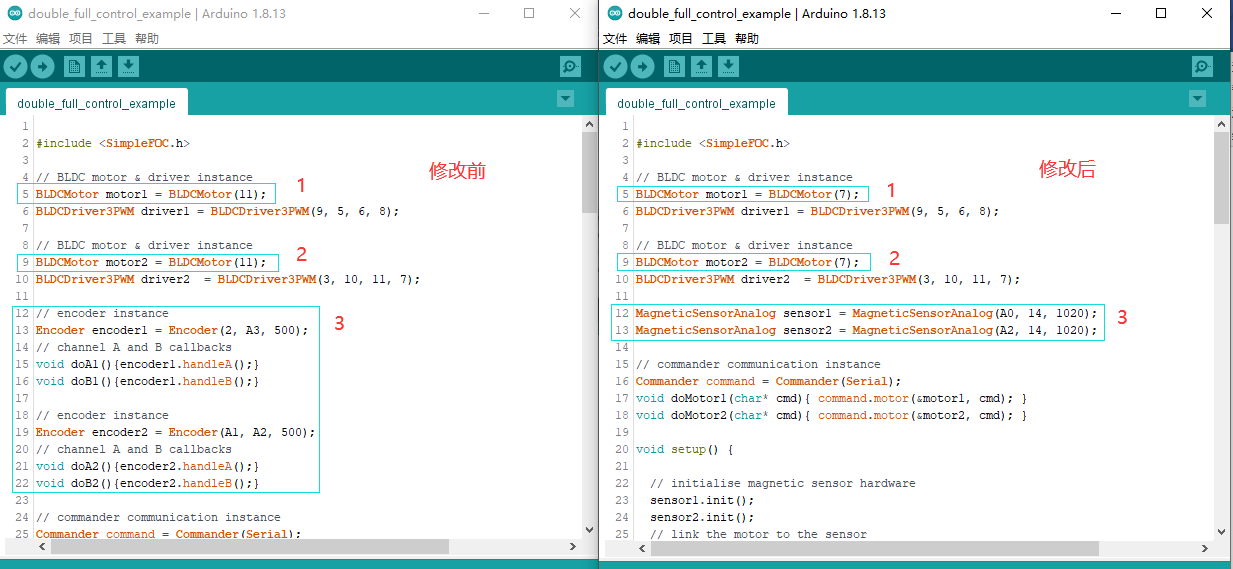Screen dimensions: 1233x569
Task: Select double_full_control_example tab in right window
Action: point(696,103)
